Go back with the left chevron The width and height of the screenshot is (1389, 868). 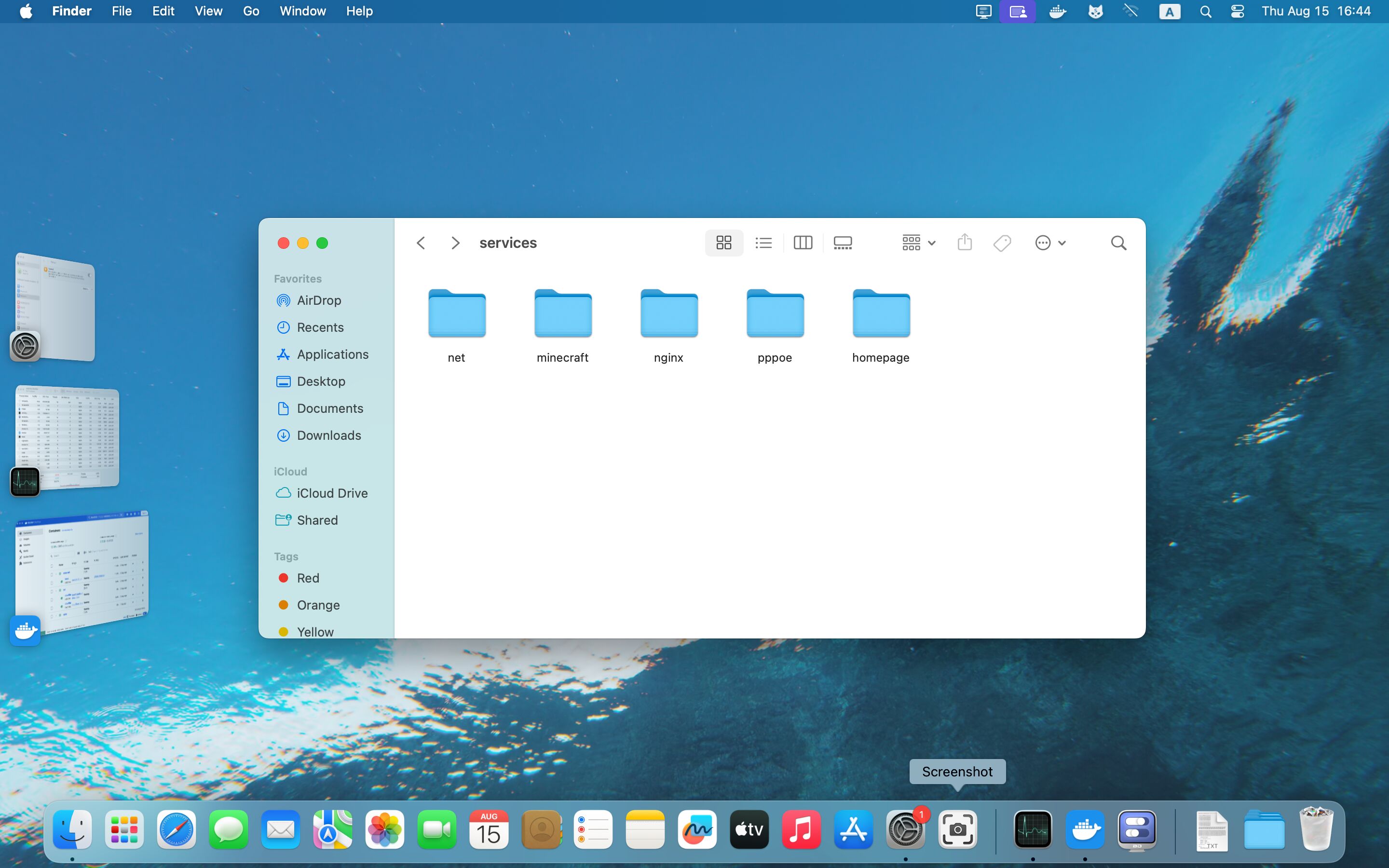(x=421, y=243)
